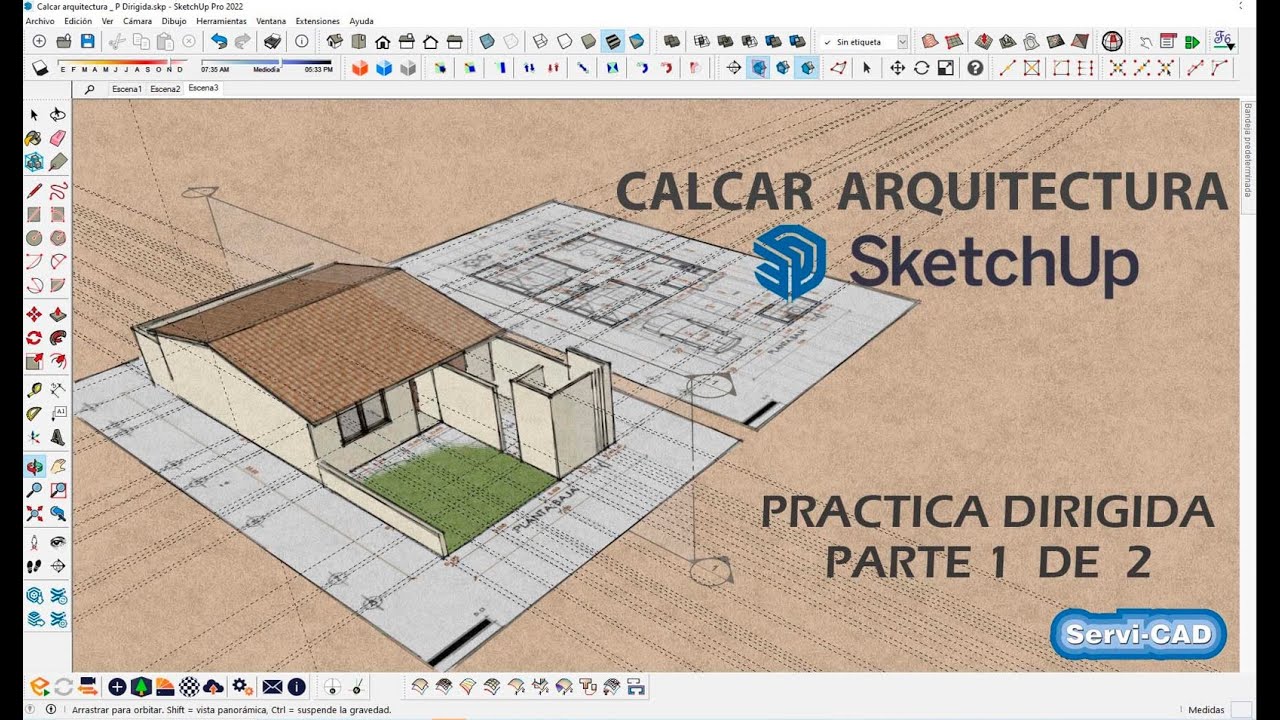Switch to Front house view
Viewport: 1280px width, 720px height.
(383, 41)
